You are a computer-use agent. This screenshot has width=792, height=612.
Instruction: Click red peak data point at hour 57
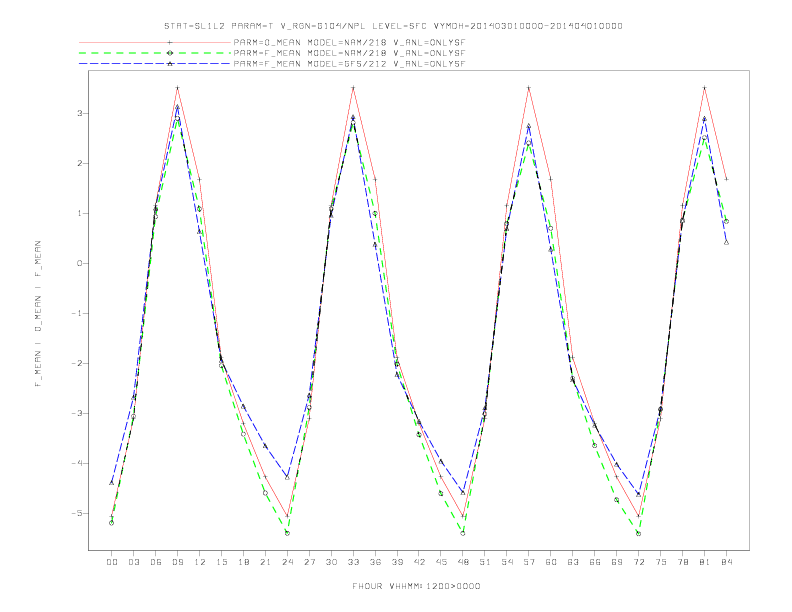click(x=529, y=88)
